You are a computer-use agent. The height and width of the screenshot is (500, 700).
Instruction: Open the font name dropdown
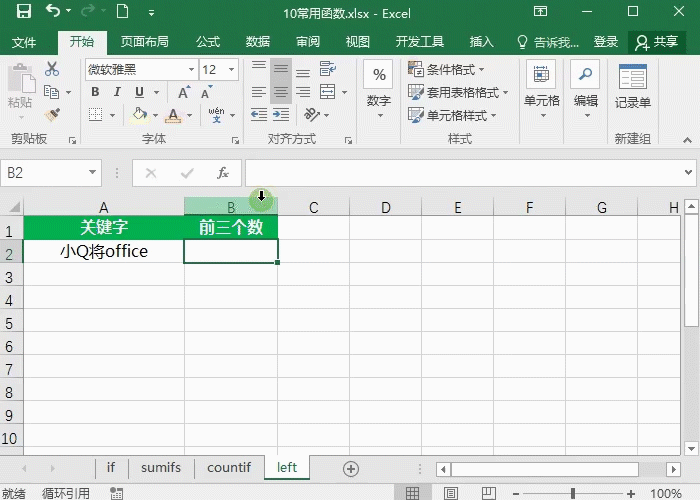pos(191,70)
